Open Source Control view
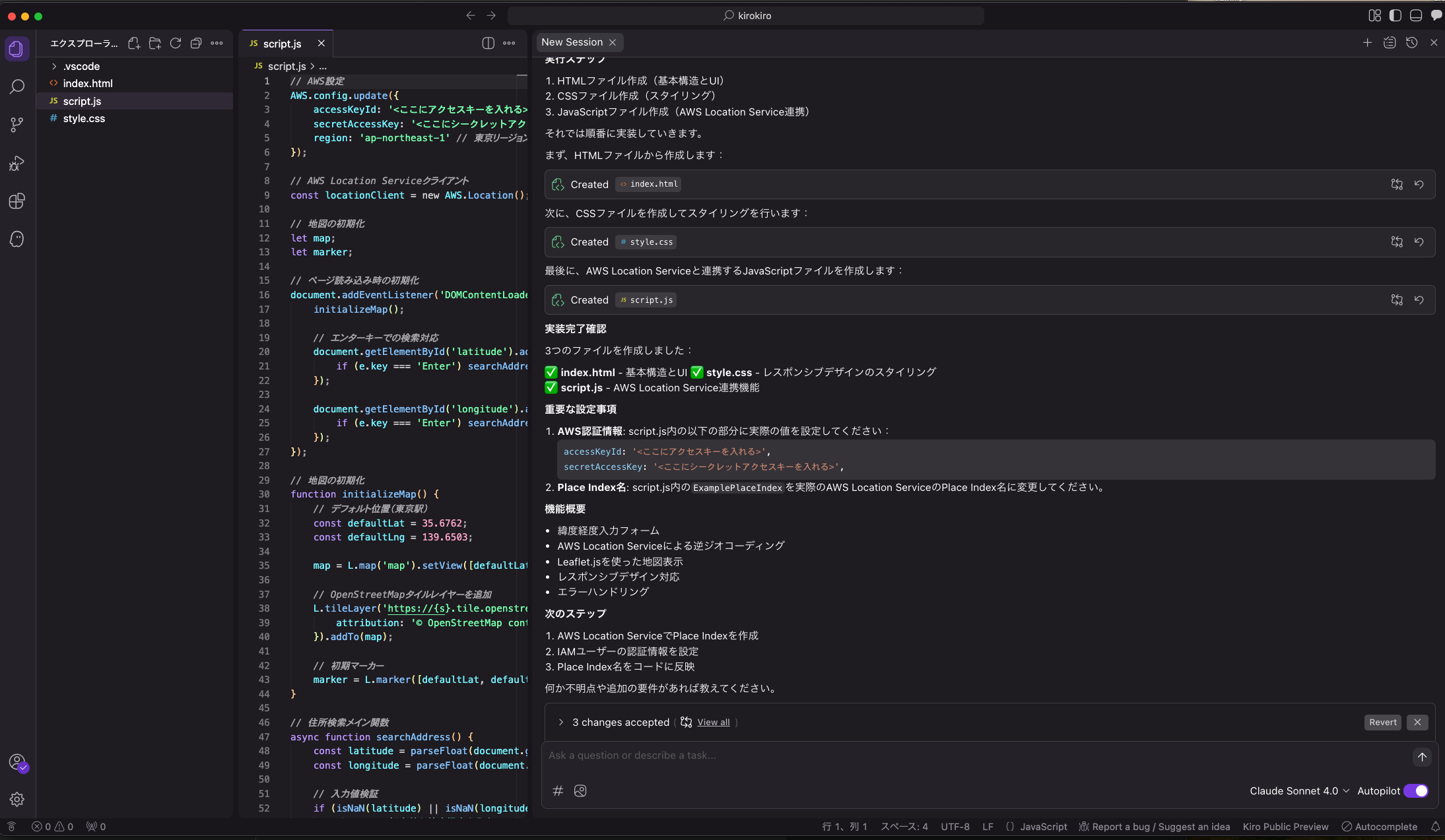The height and width of the screenshot is (840, 1445). (x=17, y=125)
